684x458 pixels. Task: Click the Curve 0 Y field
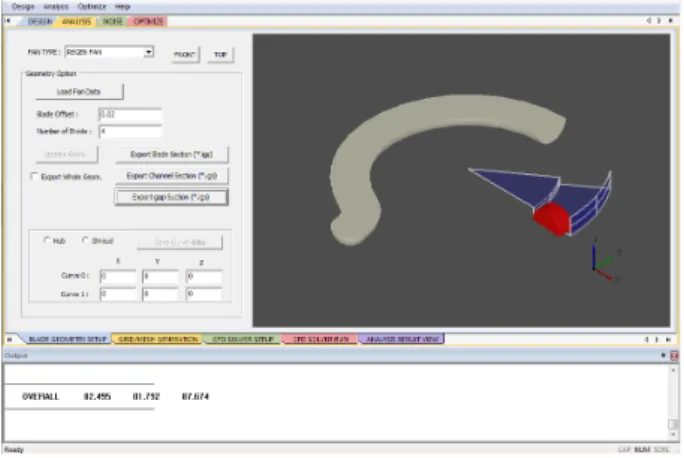coord(160,276)
